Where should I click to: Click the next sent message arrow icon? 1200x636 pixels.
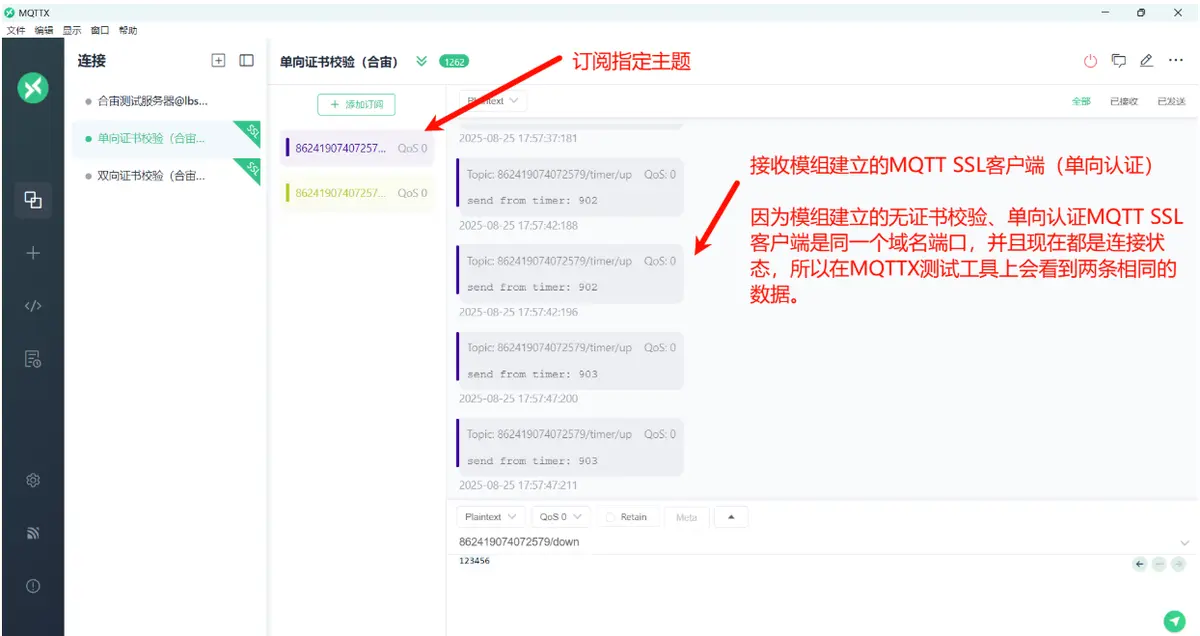pyautogui.click(x=1179, y=564)
